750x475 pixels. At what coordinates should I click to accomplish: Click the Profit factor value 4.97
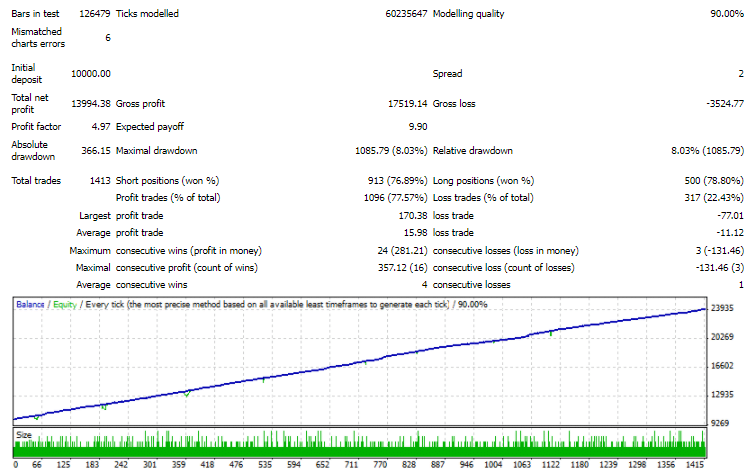click(x=99, y=127)
